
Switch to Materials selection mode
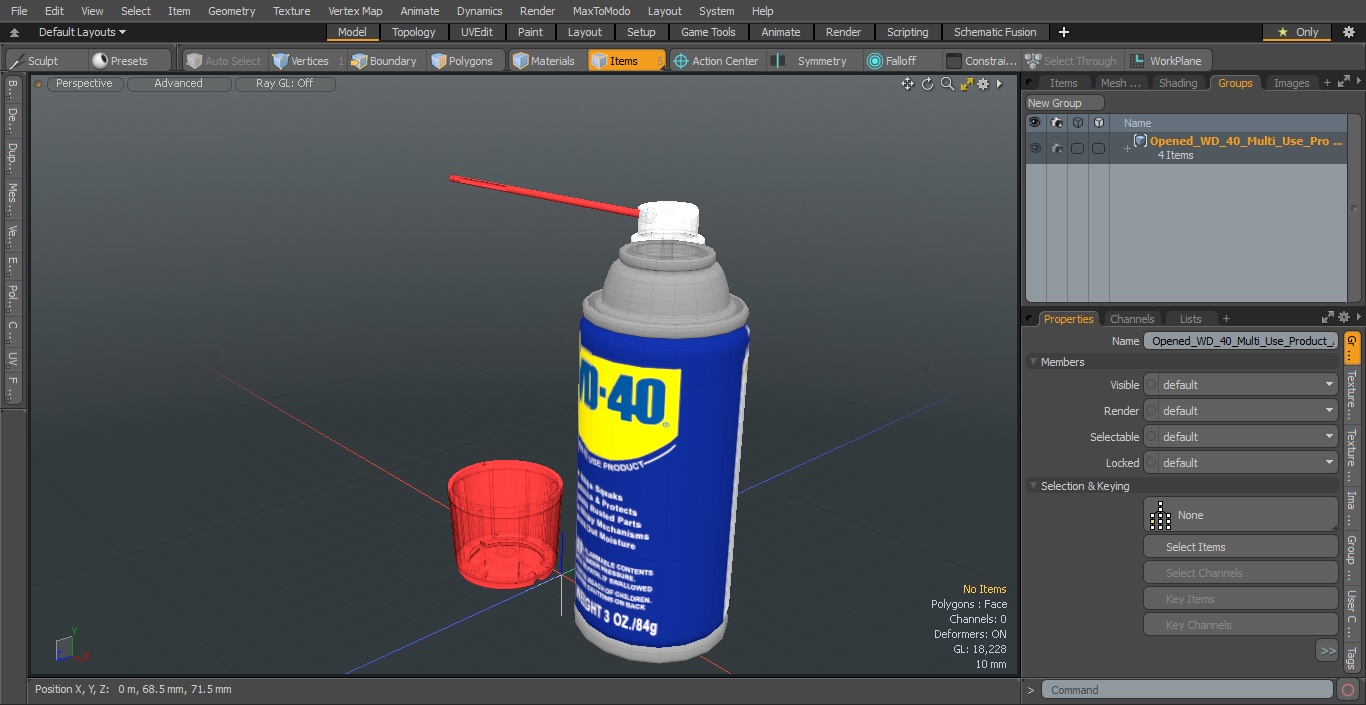544,61
